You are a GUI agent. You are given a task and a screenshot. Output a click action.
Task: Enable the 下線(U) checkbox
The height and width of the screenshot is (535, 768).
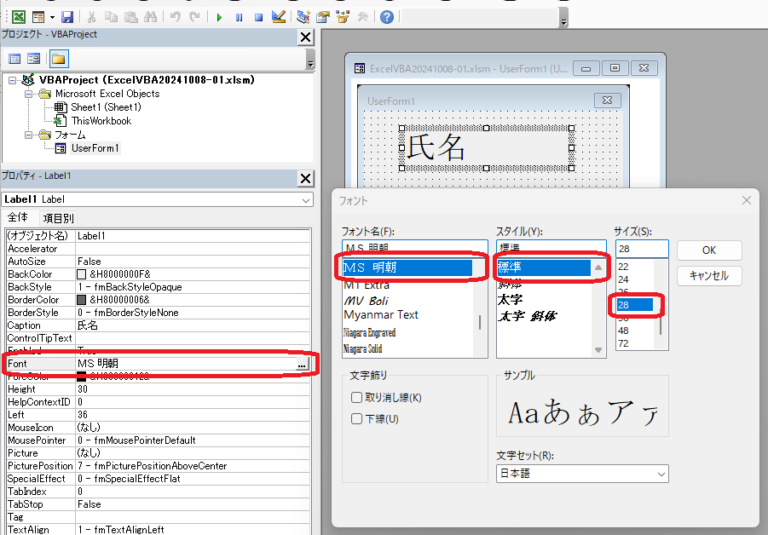tap(357, 419)
